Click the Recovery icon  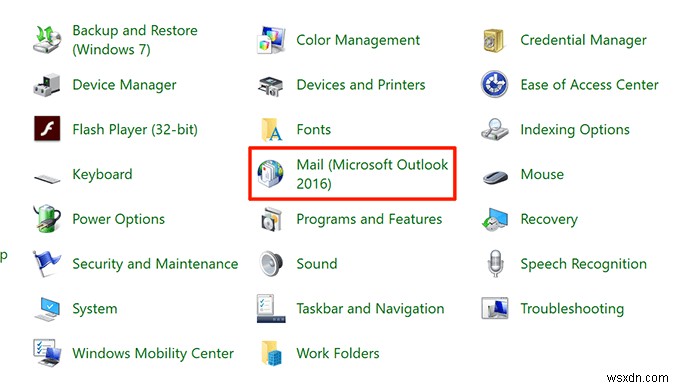(494, 219)
